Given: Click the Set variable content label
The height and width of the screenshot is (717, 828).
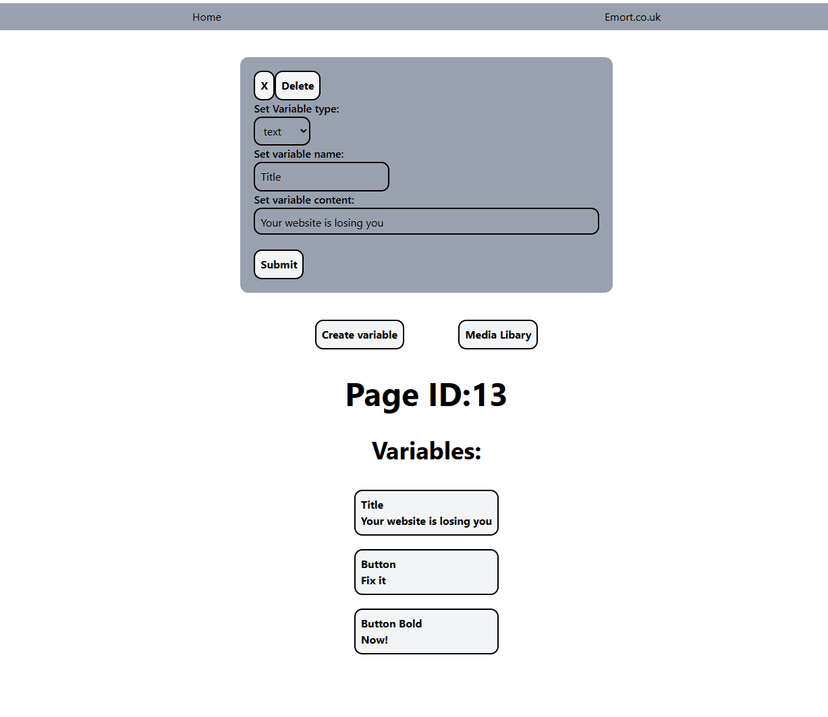Looking at the screenshot, I should 304,200.
